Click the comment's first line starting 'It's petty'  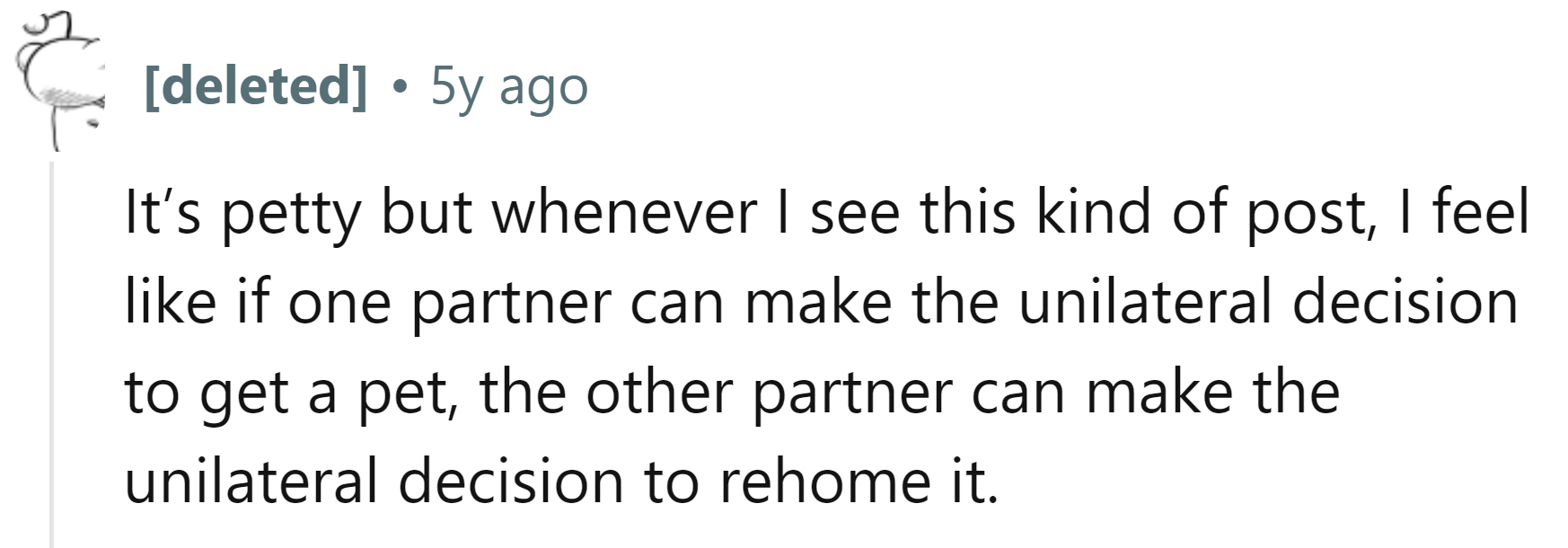pyautogui.click(x=826, y=215)
